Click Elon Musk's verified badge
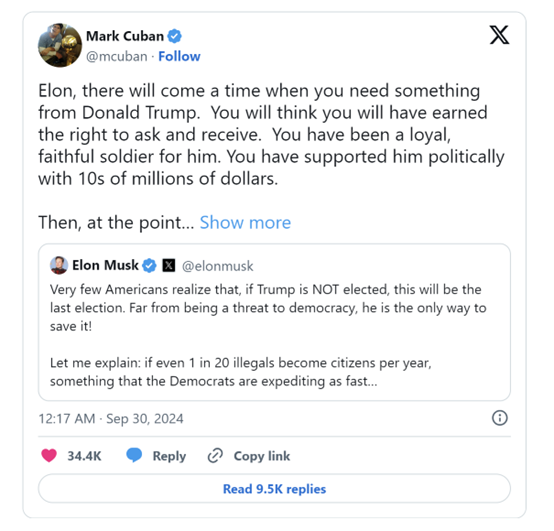 (149, 265)
